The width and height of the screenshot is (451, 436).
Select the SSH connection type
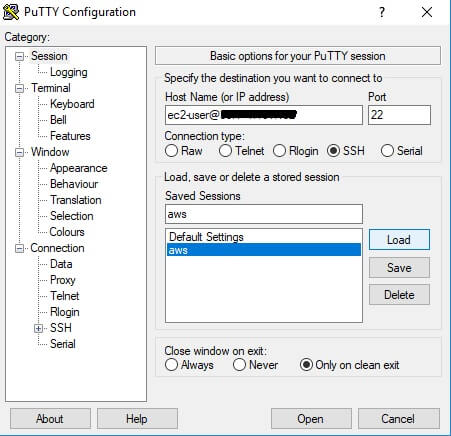333,151
